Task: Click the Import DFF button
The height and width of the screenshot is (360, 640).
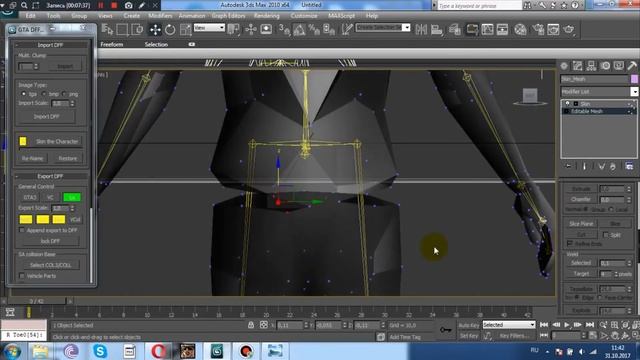Action: coord(46,117)
